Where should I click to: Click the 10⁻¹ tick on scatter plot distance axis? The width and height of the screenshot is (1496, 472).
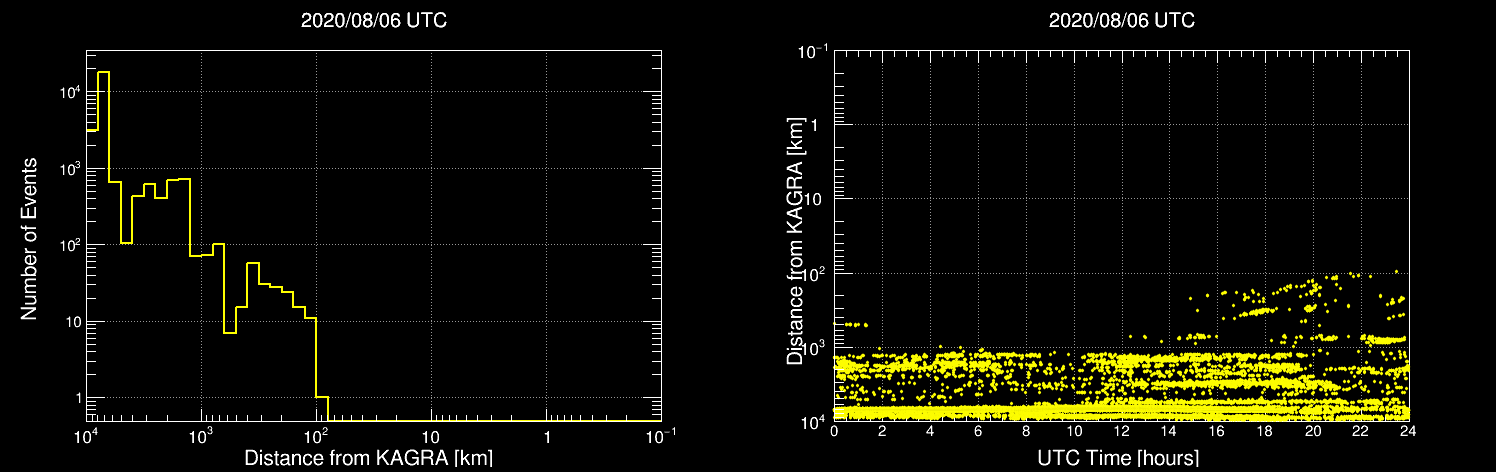click(x=811, y=51)
